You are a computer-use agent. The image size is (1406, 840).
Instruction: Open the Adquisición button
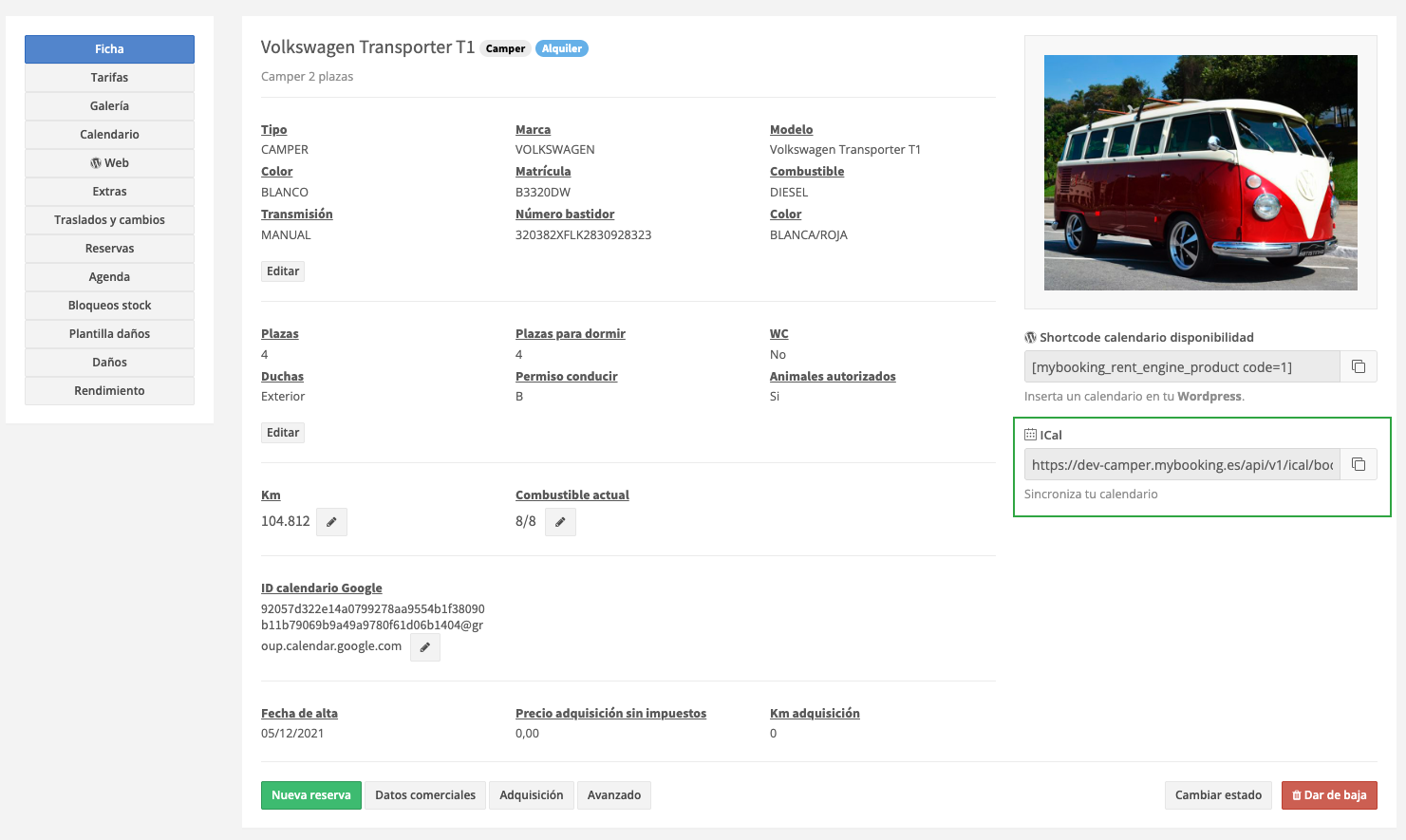(532, 795)
